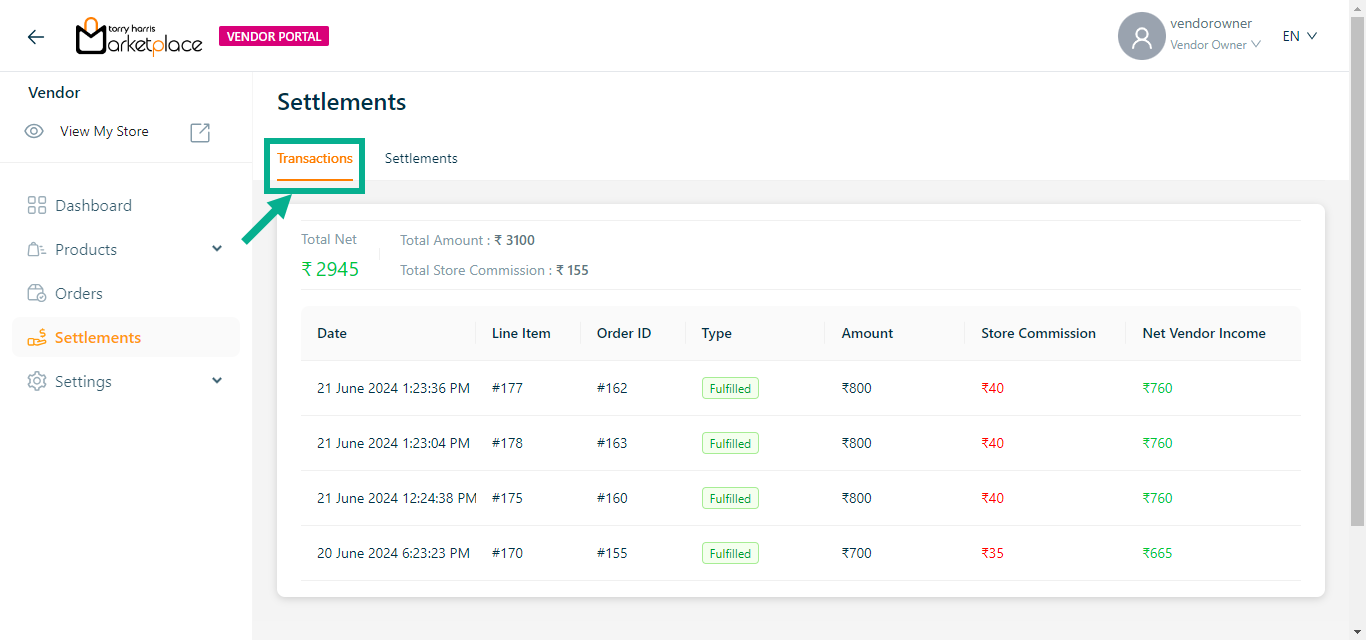The image size is (1366, 640).
Task: Click the Products bag icon
Action: click(37, 250)
